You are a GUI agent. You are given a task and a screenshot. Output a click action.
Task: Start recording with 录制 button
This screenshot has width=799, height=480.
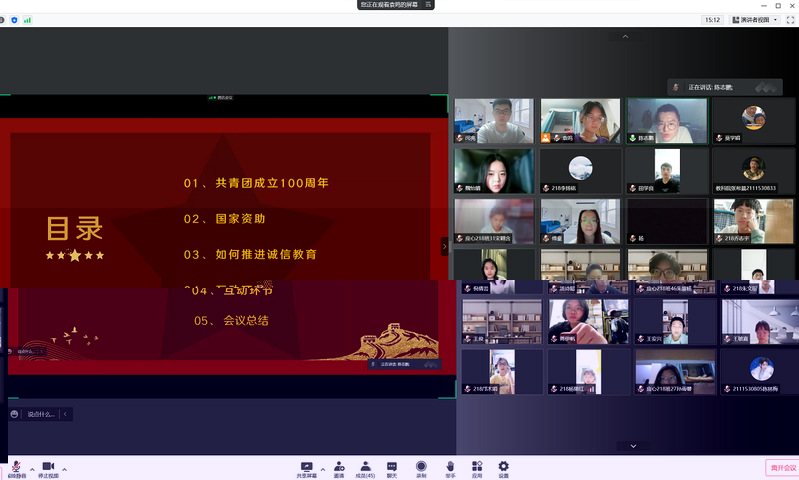(421, 469)
